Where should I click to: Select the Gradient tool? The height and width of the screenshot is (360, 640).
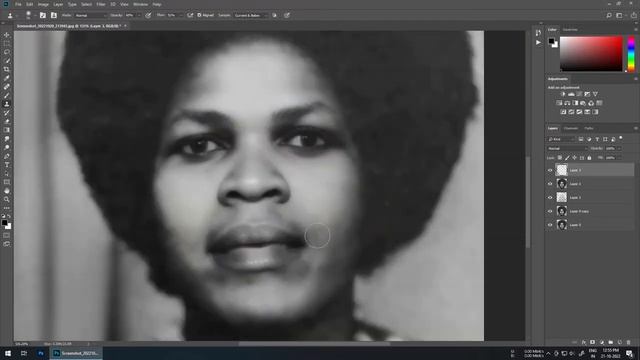tap(7, 130)
